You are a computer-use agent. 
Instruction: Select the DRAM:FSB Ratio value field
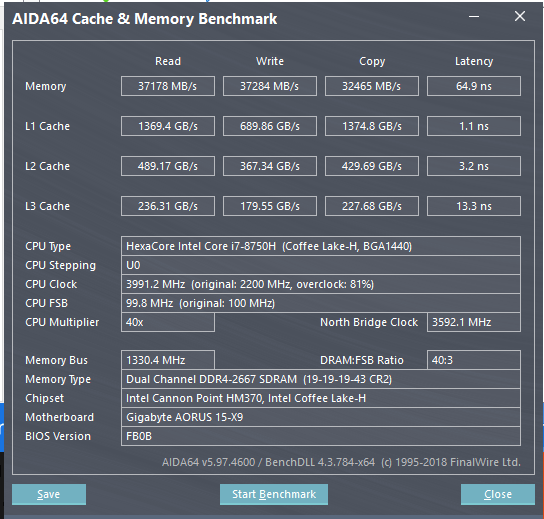coord(474,360)
